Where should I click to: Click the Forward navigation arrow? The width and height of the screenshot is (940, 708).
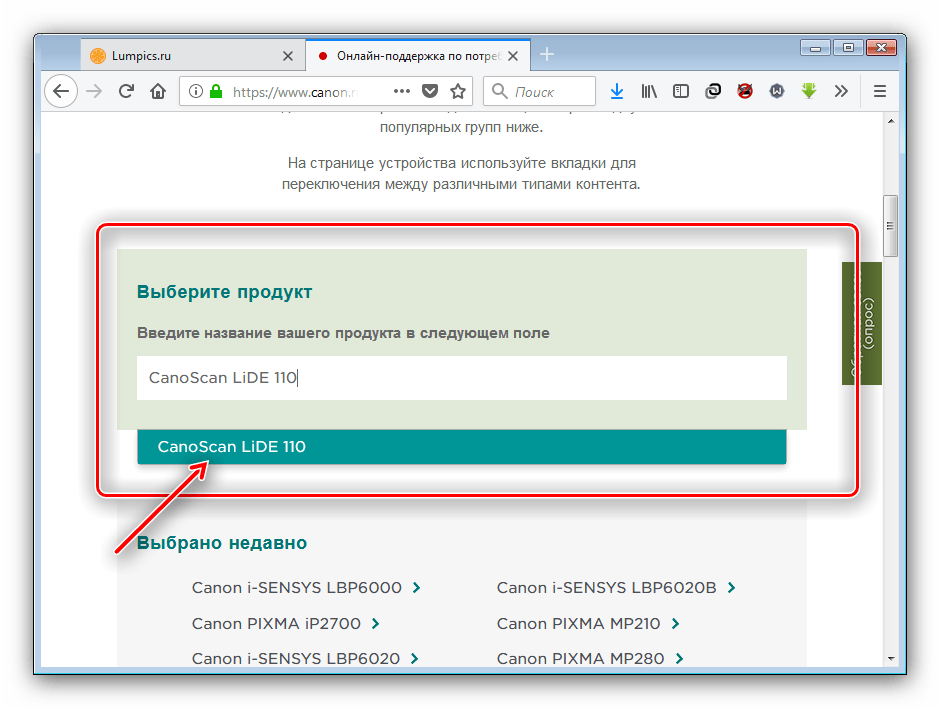[x=94, y=91]
